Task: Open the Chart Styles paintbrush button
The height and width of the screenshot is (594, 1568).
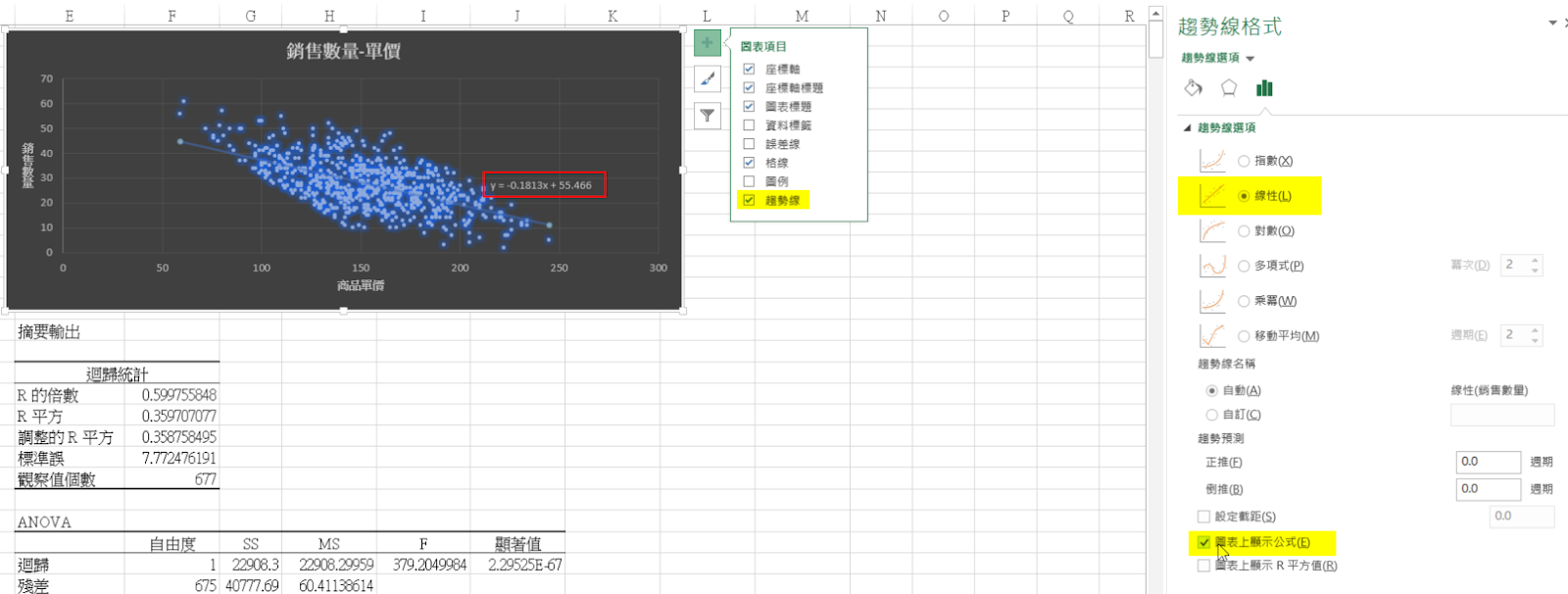Action: (x=707, y=79)
